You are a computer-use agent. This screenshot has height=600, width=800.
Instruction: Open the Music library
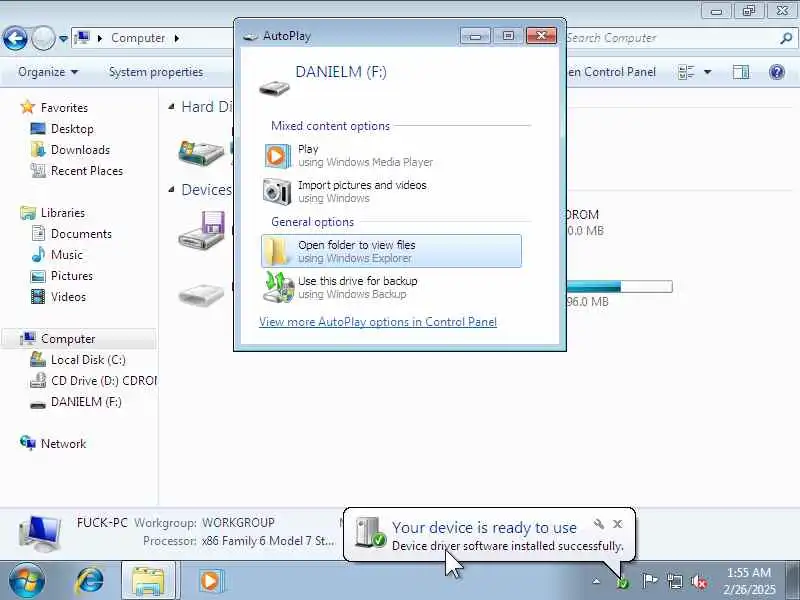point(67,255)
